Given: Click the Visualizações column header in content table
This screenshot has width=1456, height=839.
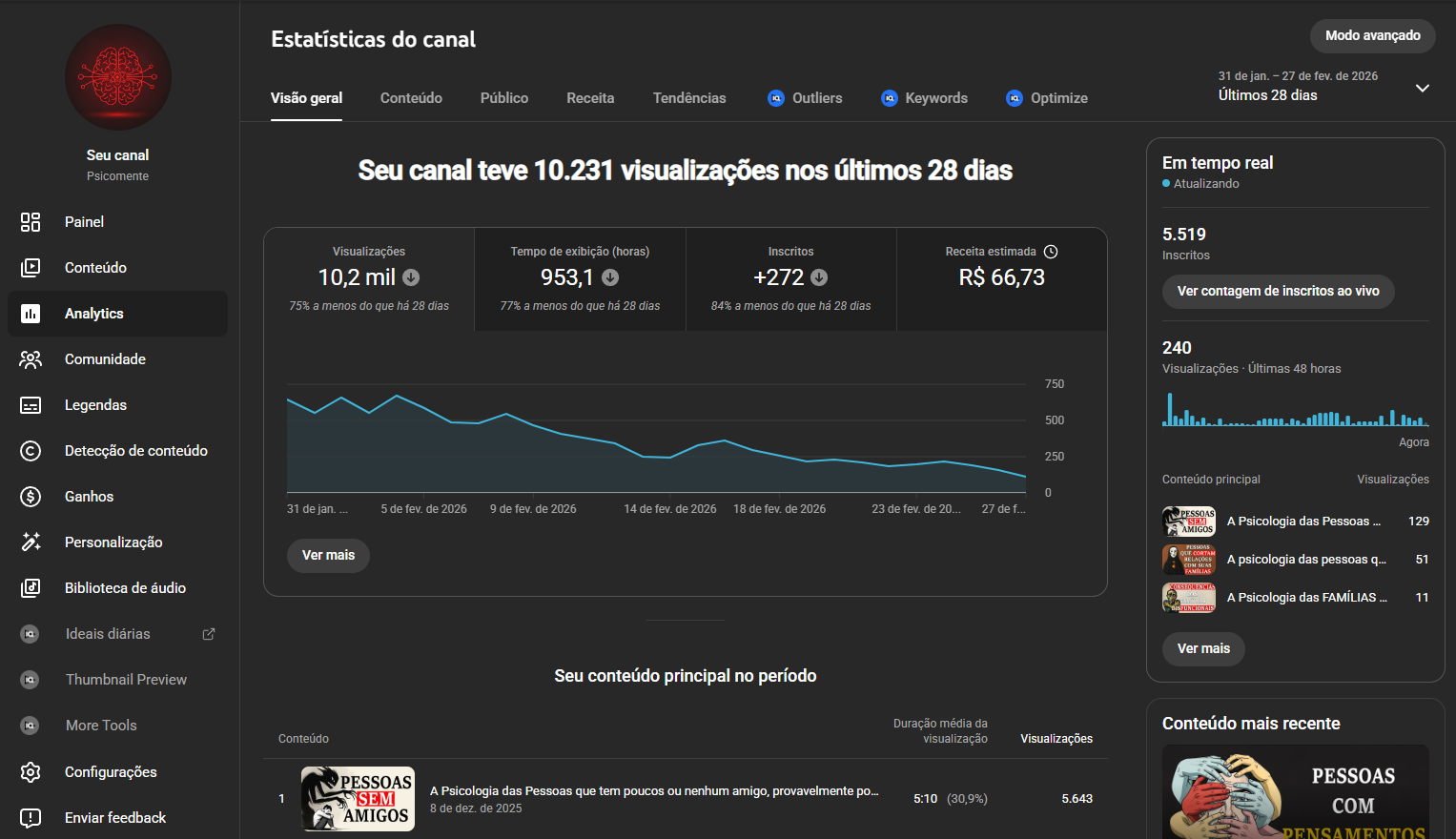Looking at the screenshot, I should click(x=1056, y=739).
